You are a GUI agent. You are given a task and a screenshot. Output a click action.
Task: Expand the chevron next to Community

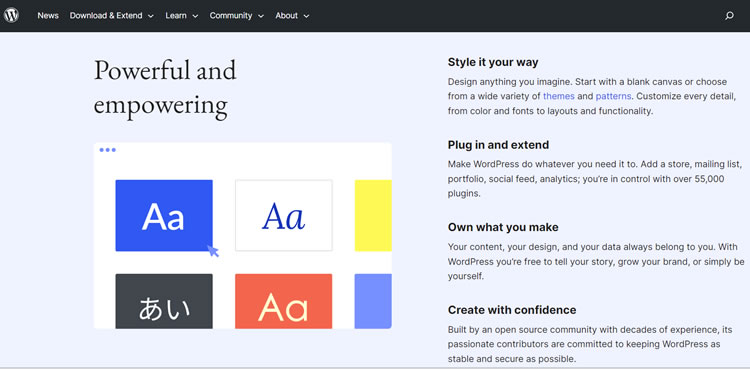pos(261,16)
